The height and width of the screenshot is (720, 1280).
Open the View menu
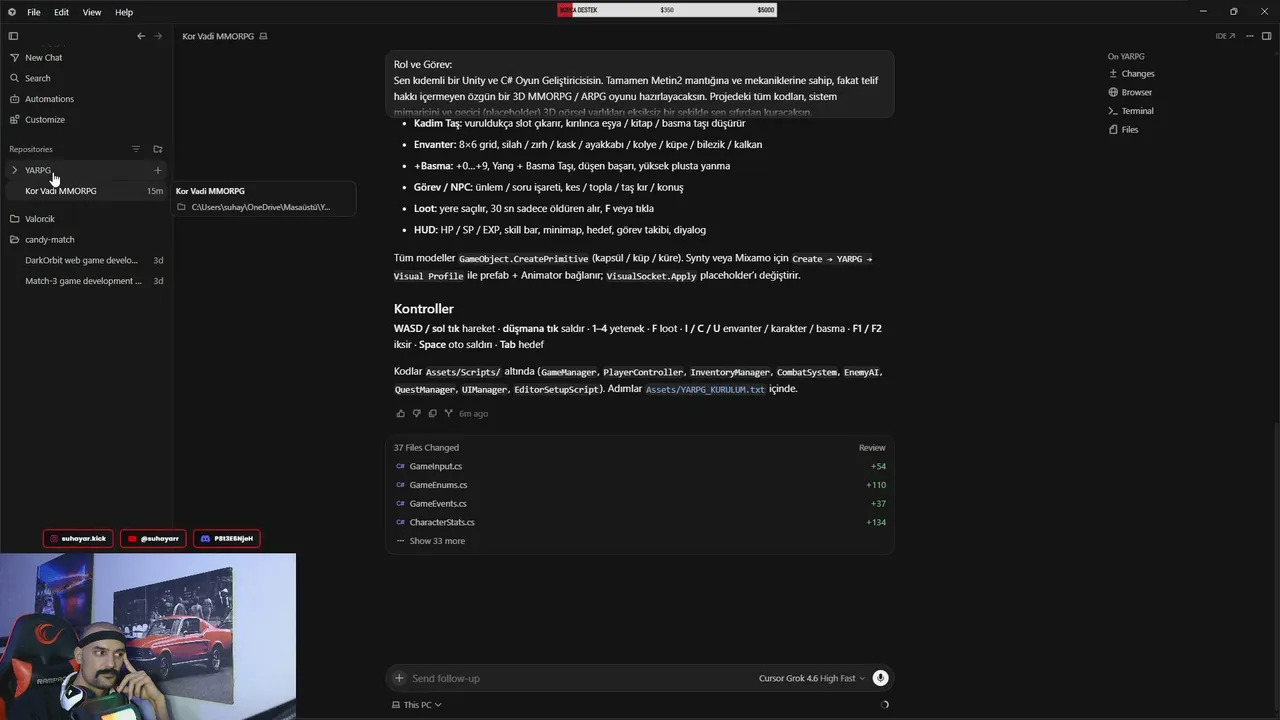92,12
